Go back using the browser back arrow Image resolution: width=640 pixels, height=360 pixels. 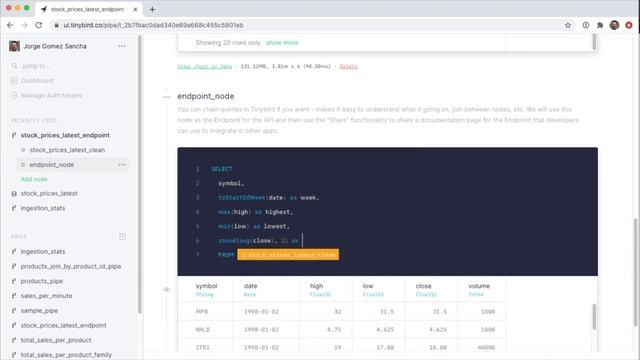pyautogui.click(x=10, y=25)
